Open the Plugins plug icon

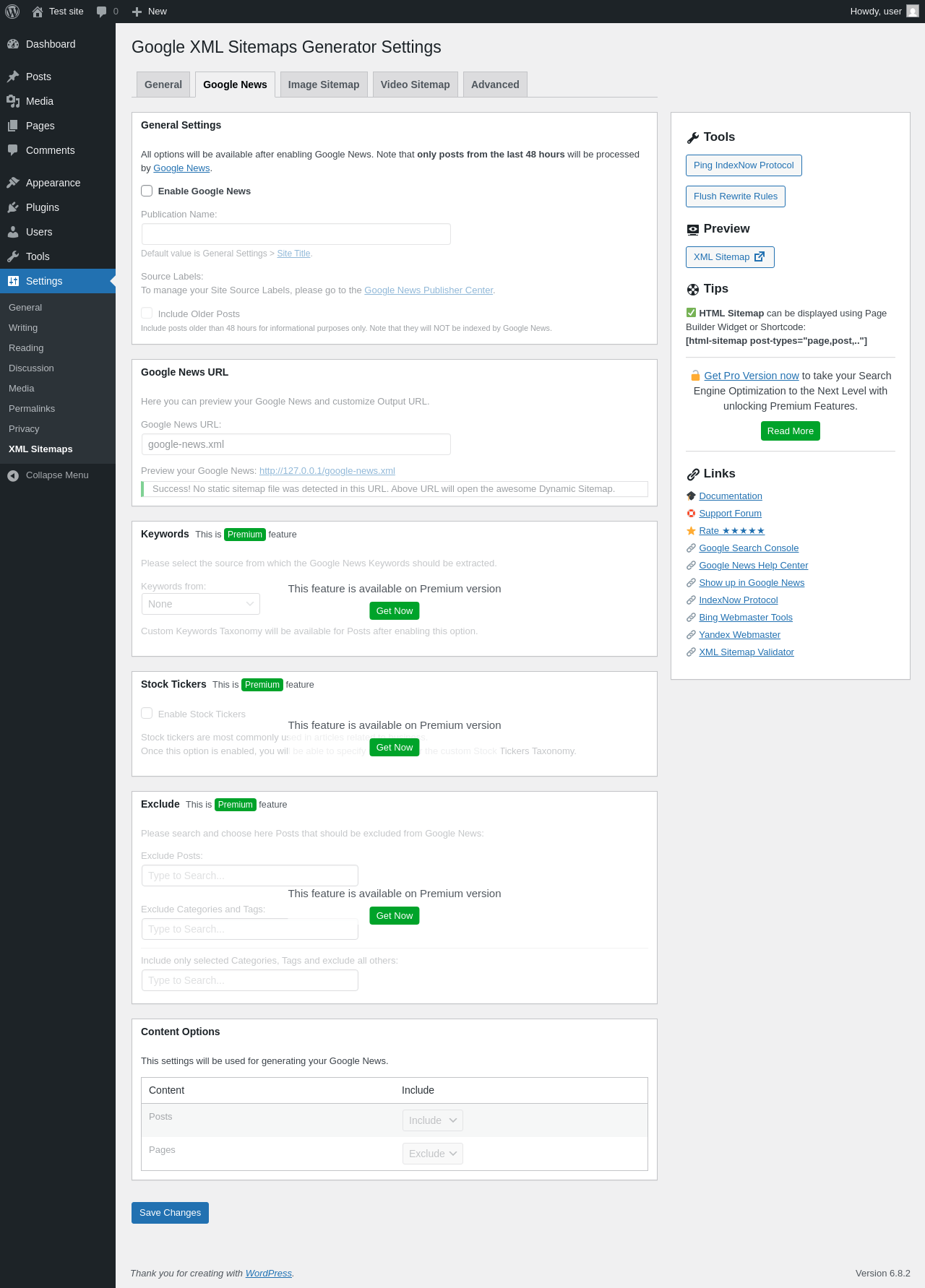[x=13, y=207]
